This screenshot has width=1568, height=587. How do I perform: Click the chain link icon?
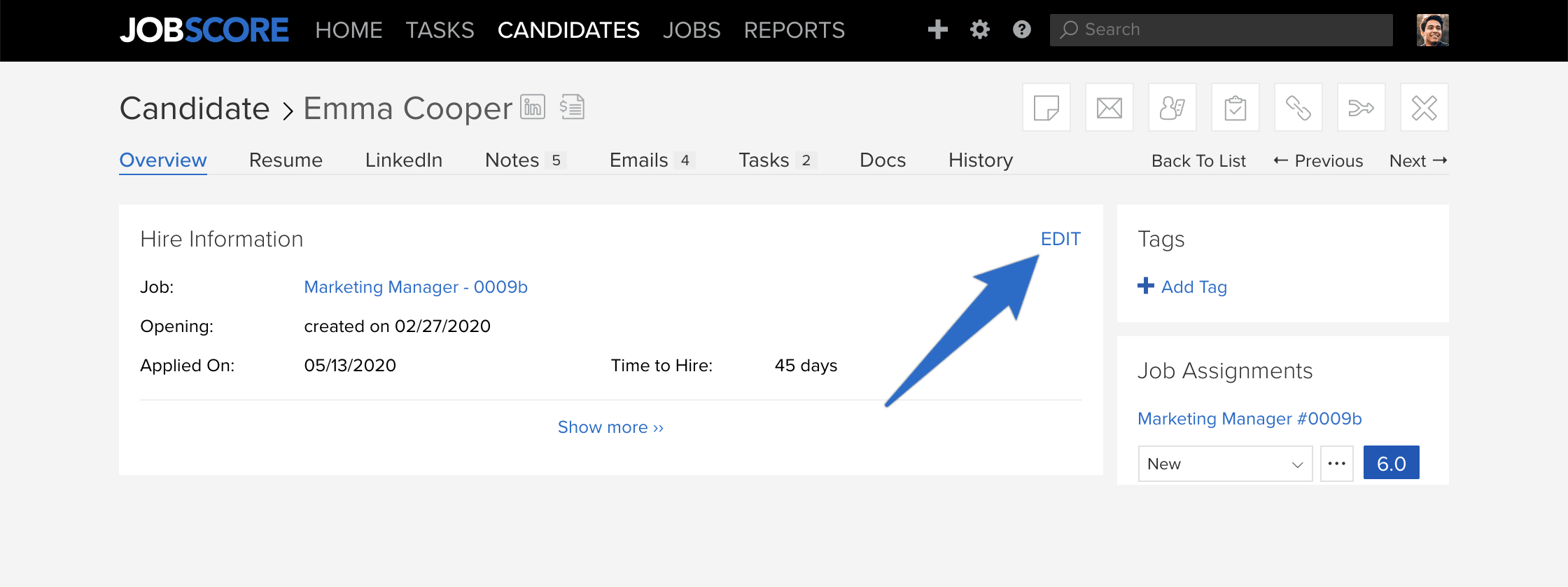[1298, 108]
